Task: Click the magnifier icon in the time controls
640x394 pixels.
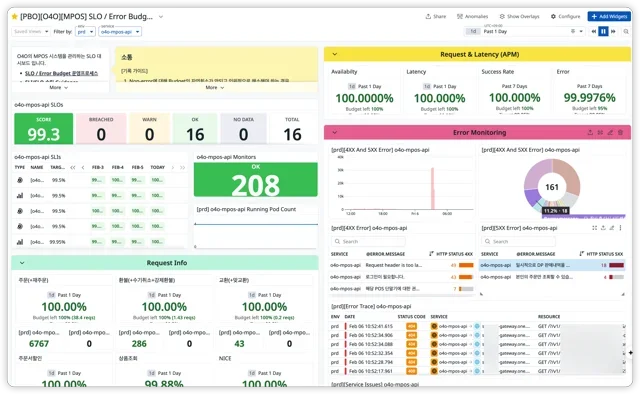Action: point(626,31)
